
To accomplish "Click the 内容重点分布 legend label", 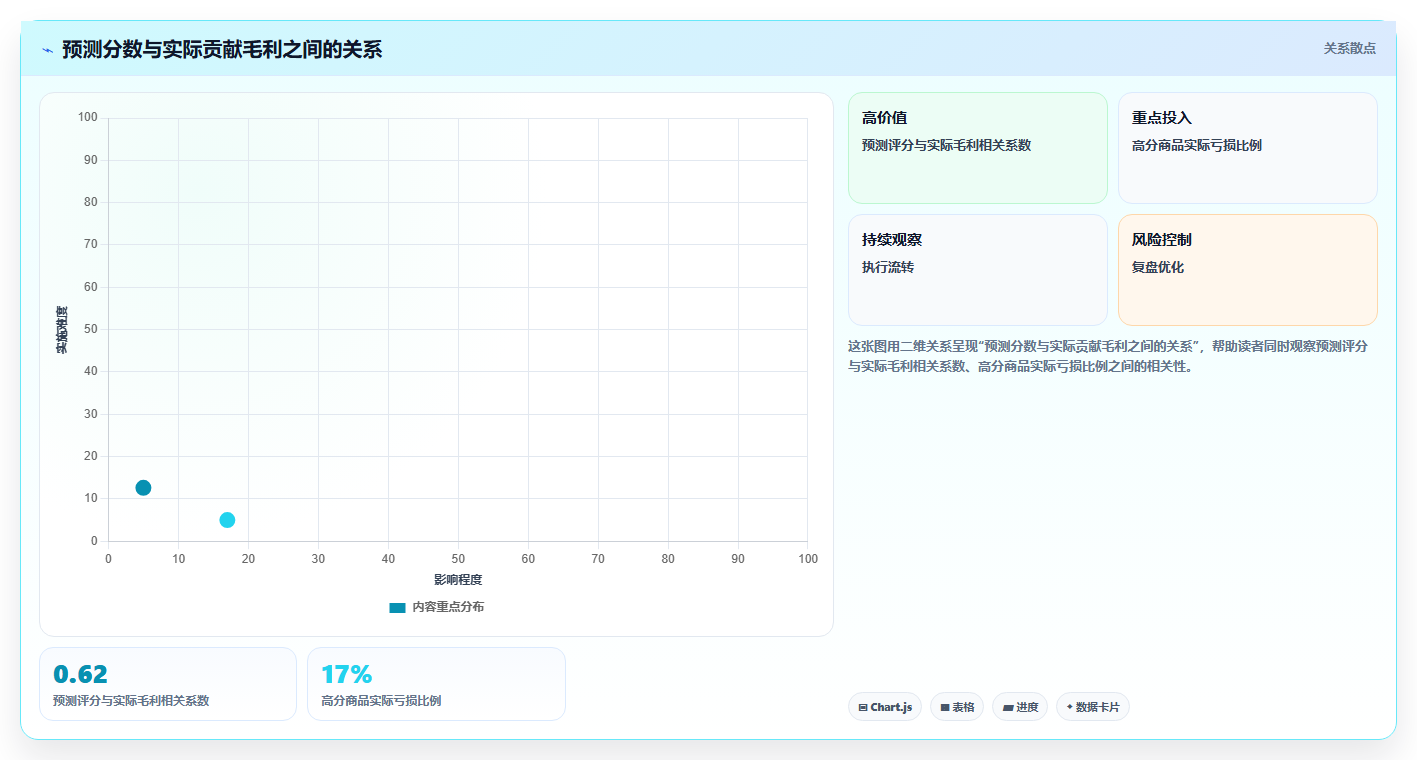I will (x=448, y=607).
